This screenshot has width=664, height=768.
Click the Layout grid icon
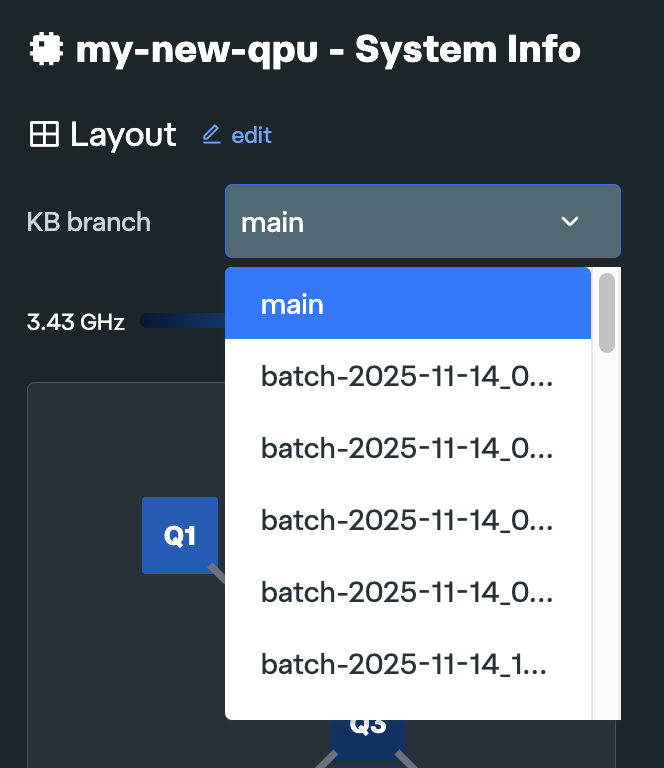(x=44, y=134)
